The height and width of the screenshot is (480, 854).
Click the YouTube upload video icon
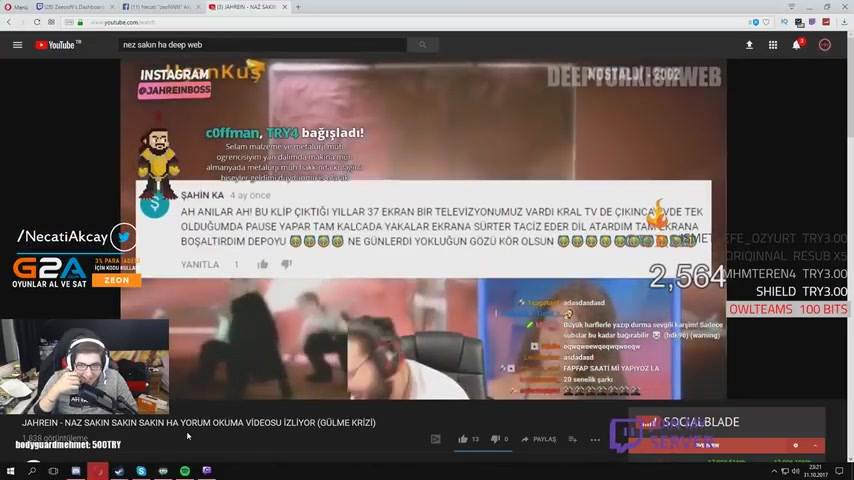[749, 45]
